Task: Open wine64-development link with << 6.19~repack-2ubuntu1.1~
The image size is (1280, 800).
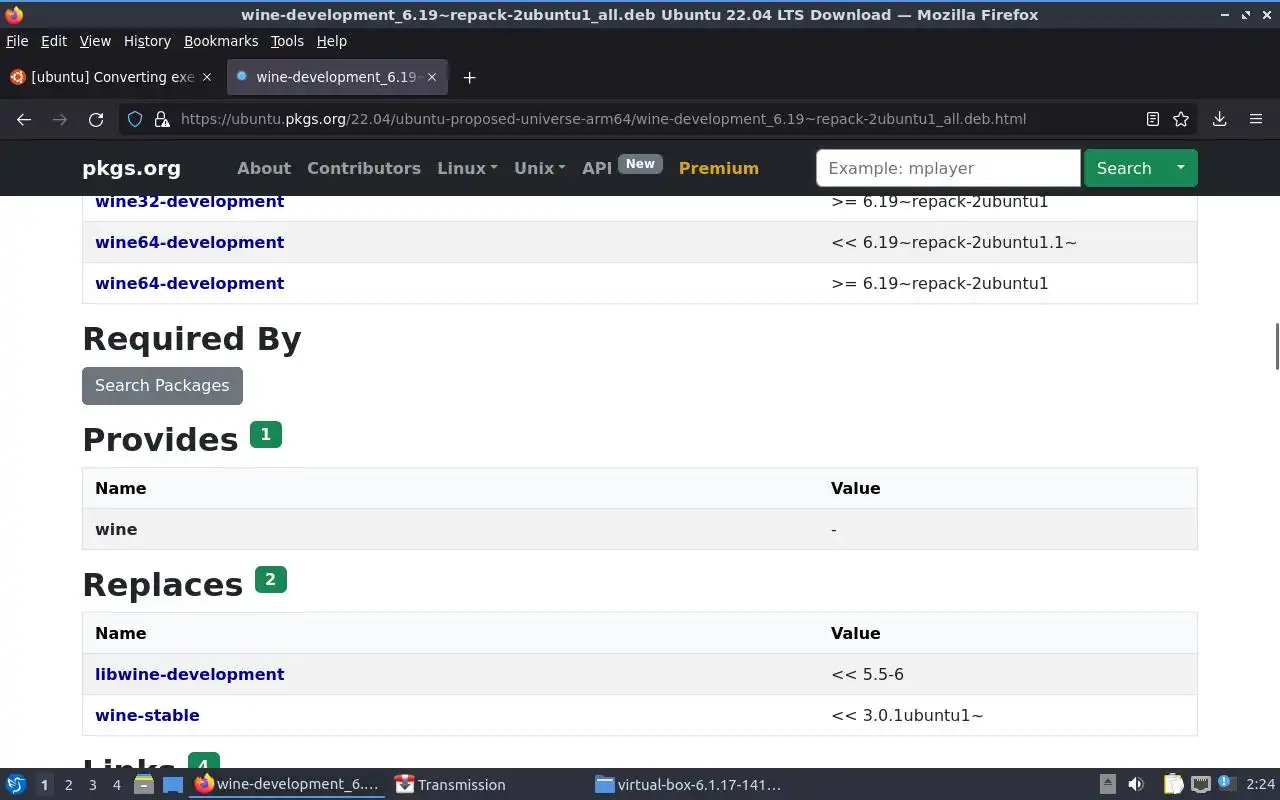Action: click(x=189, y=242)
